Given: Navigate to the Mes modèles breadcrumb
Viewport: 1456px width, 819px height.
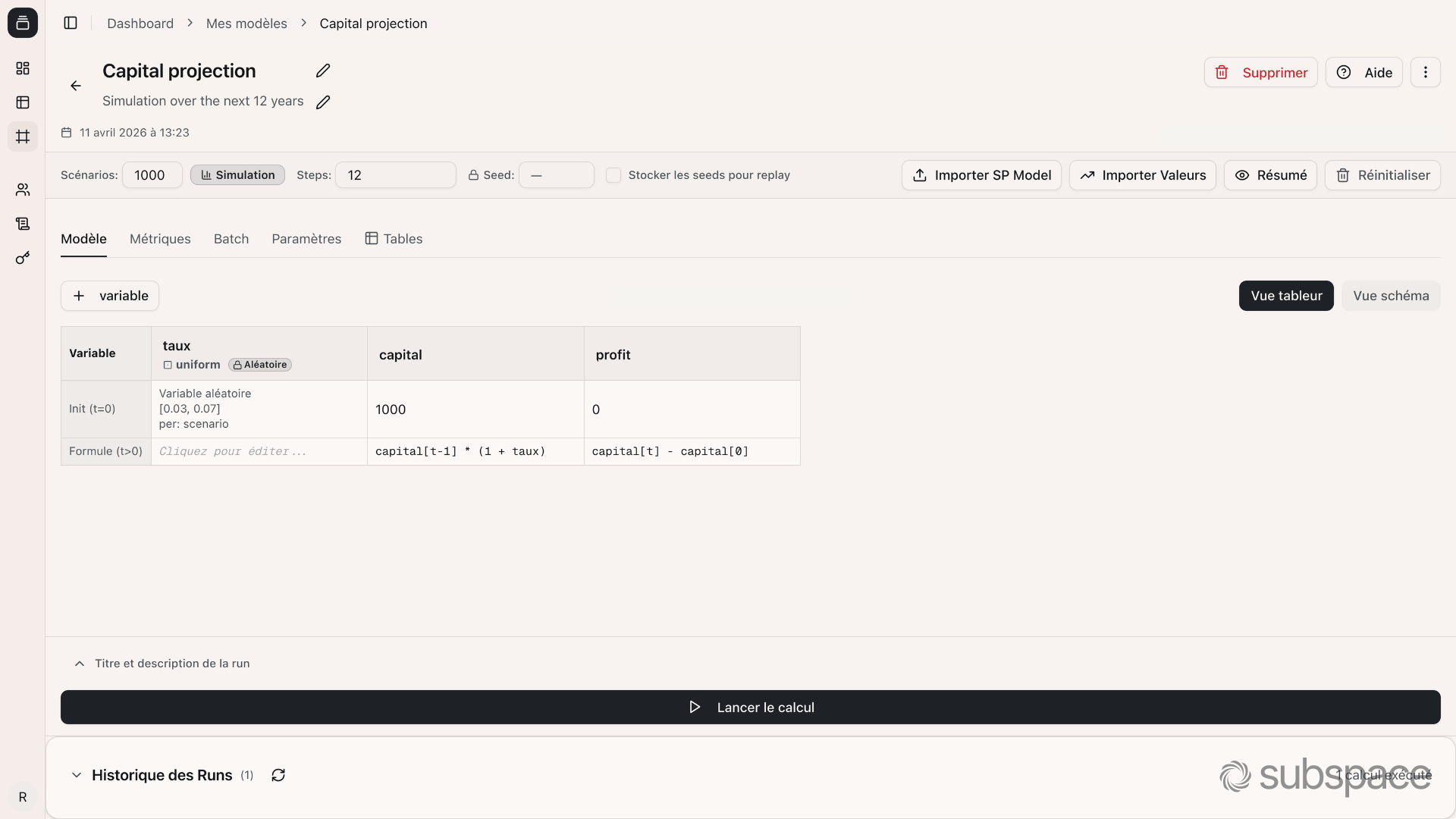Looking at the screenshot, I should pyautogui.click(x=246, y=24).
